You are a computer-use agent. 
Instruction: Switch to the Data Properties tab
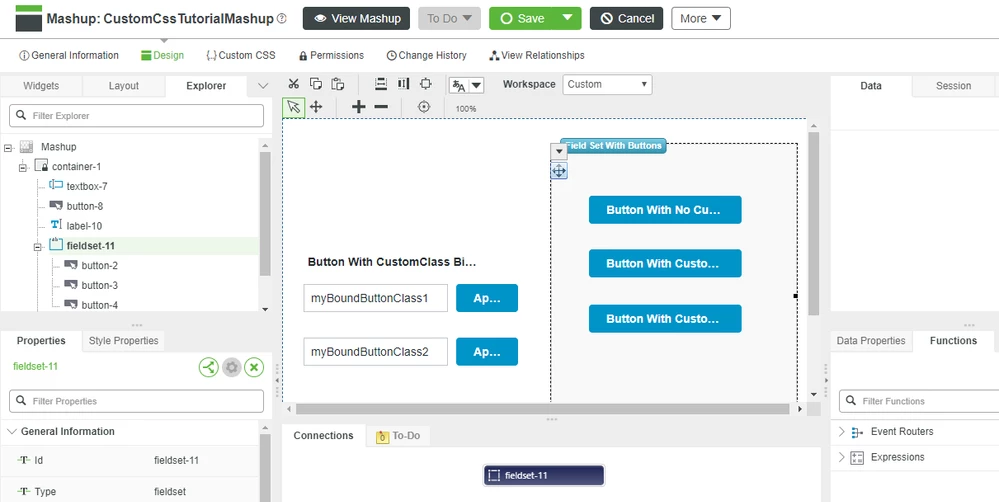click(x=871, y=341)
